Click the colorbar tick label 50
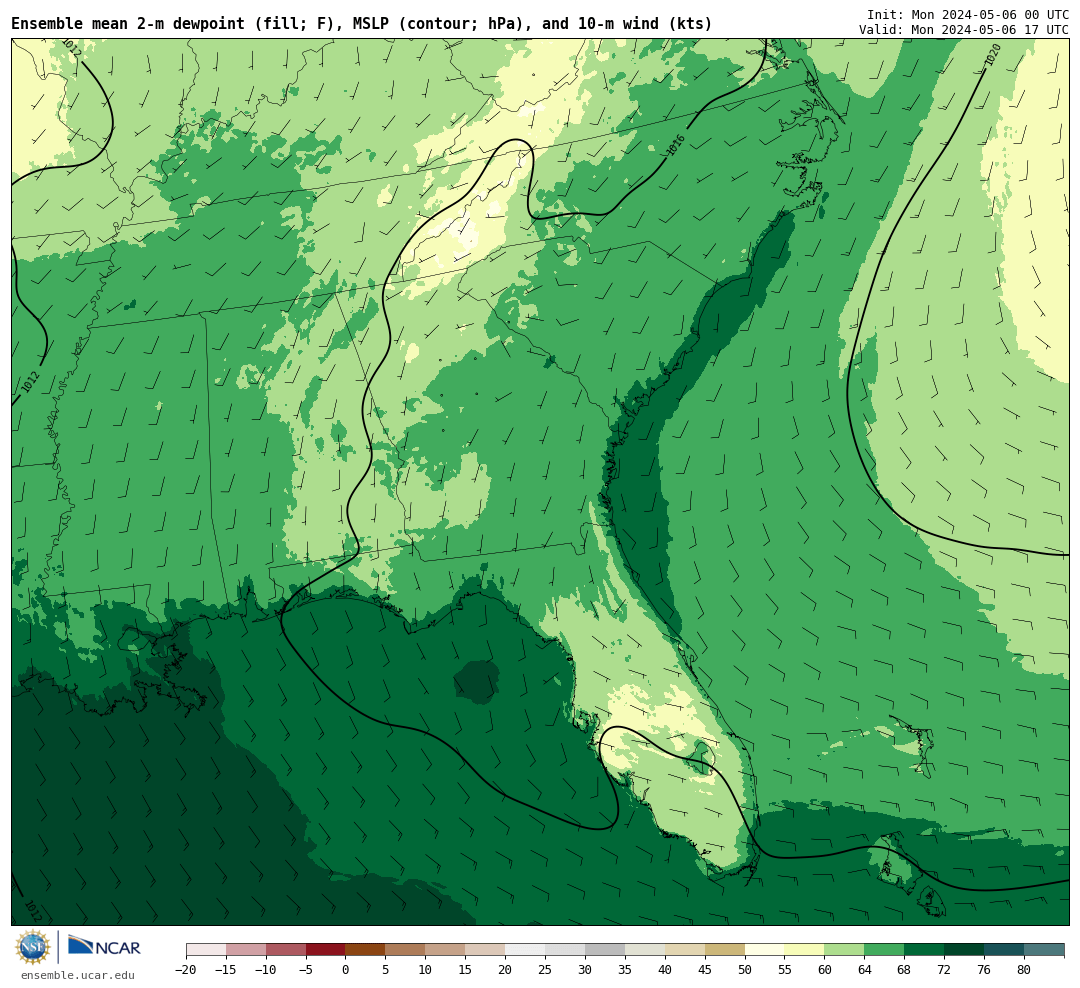Image resolution: width=1080 pixels, height=988 pixels. tap(745, 970)
